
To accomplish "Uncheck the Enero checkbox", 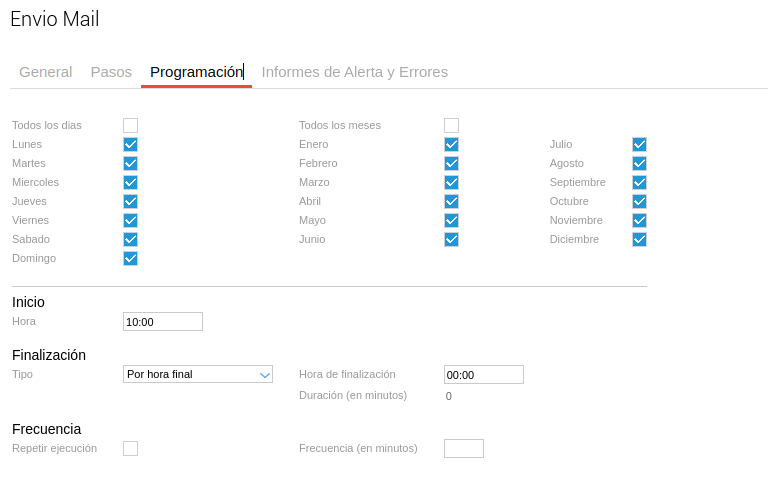I will click(451, 144).
